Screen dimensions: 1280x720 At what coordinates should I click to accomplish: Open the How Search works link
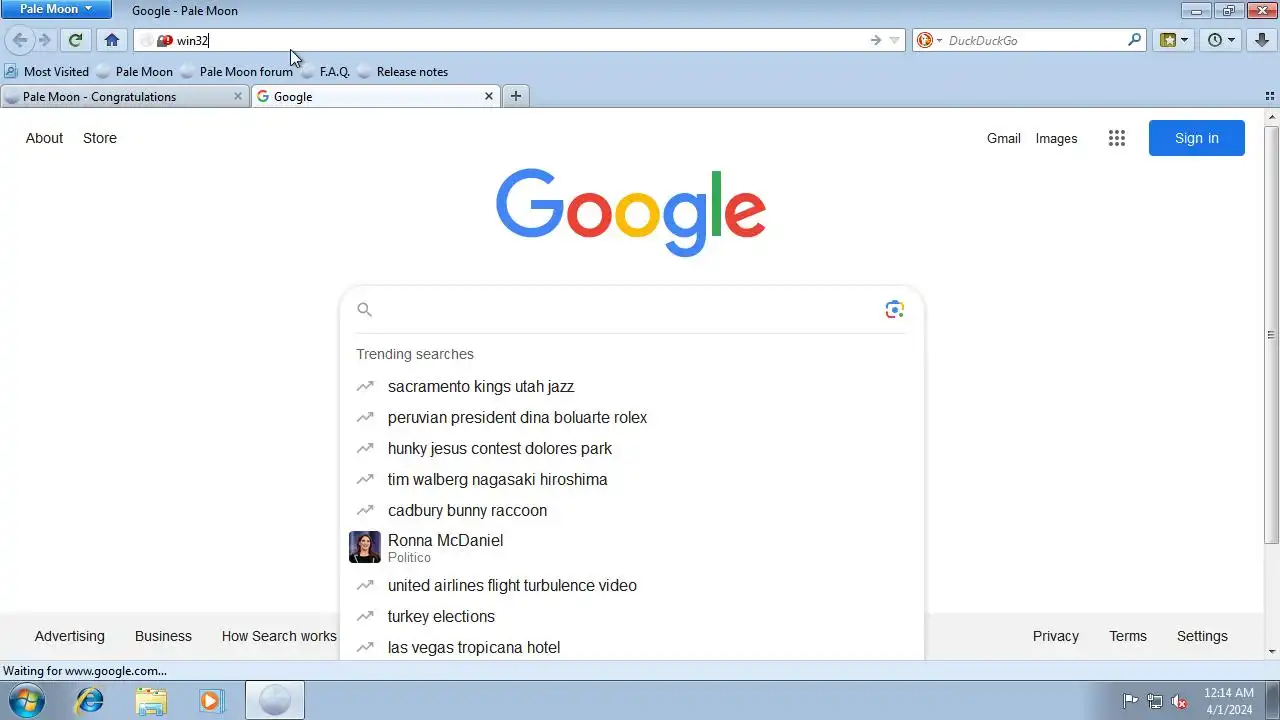point(279,636)
